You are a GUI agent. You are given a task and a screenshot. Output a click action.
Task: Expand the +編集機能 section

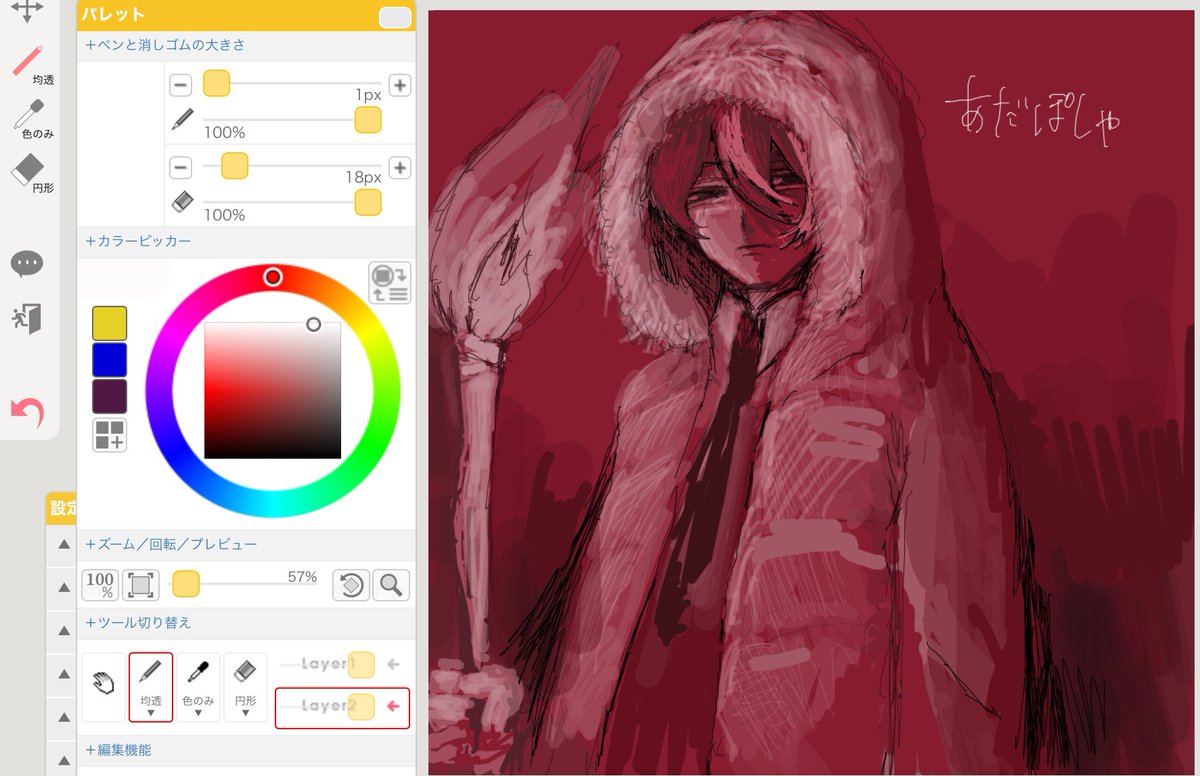coord(118,749)
